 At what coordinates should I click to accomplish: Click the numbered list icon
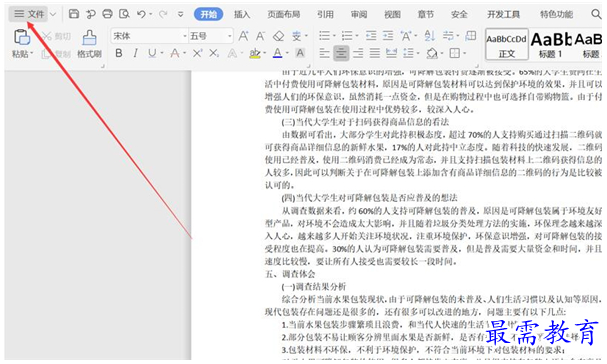[x=347, y=36]
